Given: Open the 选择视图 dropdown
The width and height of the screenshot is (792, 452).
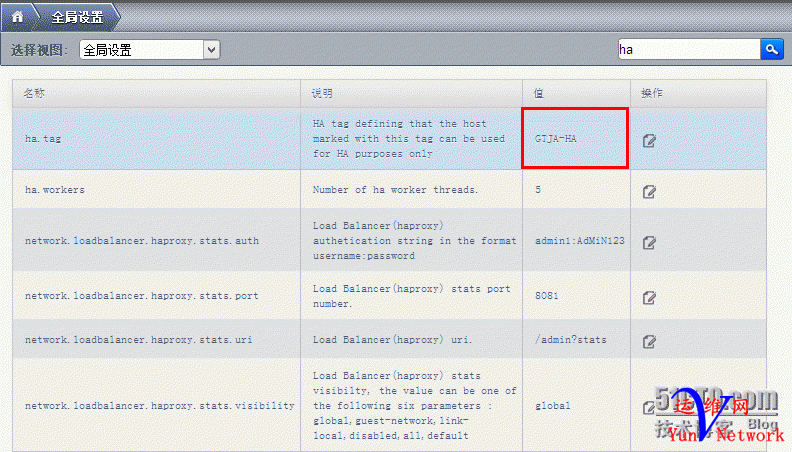Looking at the screenshot, I should click(x=150, y=49).
